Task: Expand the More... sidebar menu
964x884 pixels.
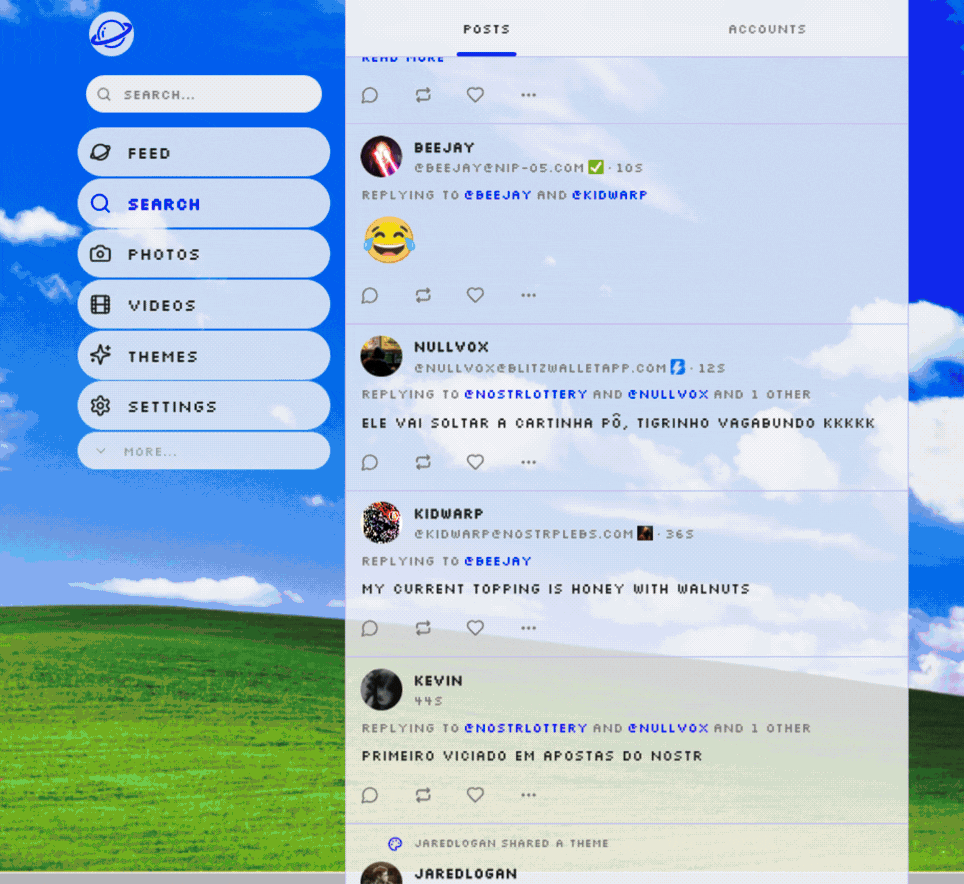Action: pyautogui.click(x=203, y=451)
